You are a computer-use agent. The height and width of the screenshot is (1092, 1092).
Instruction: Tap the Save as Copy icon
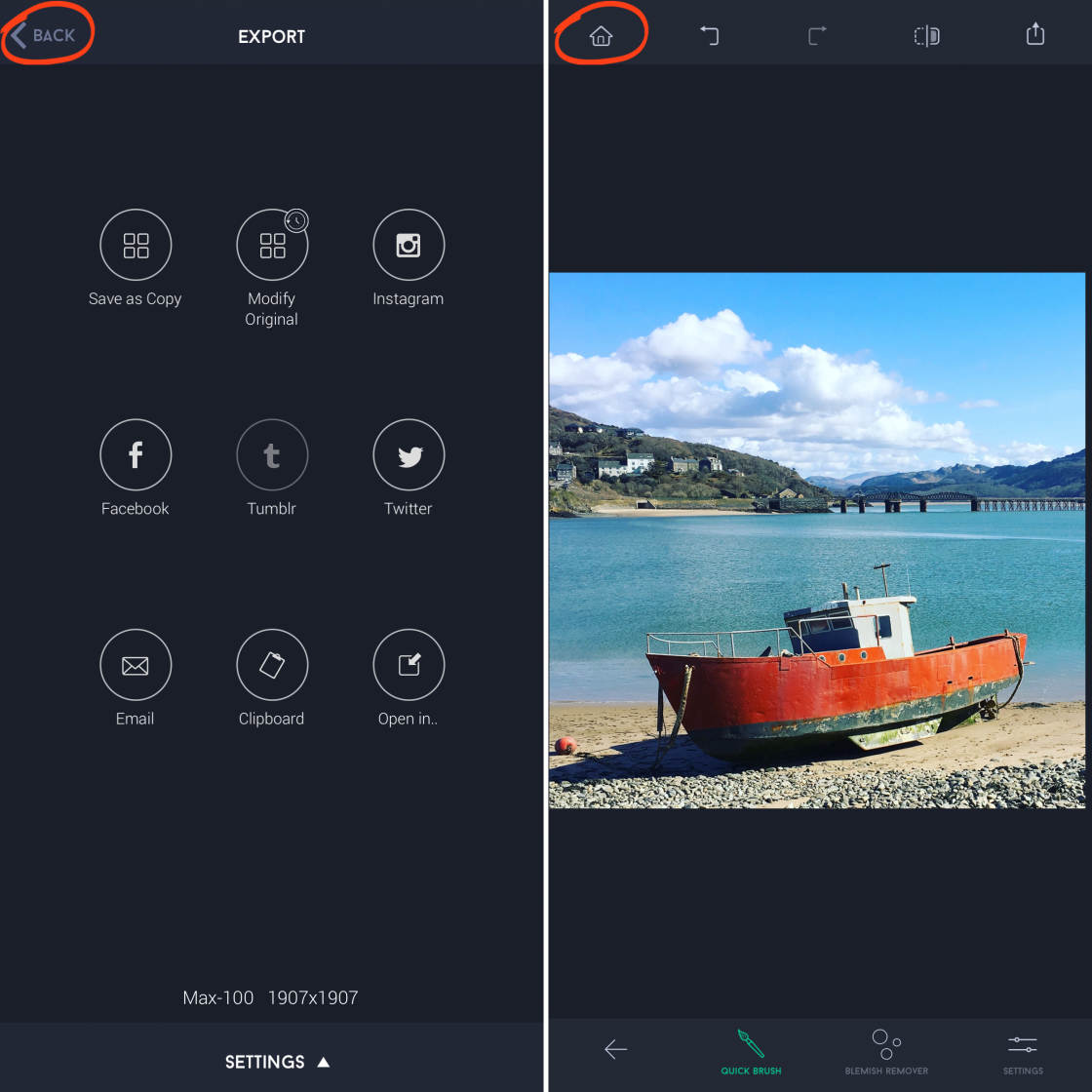click(x=136, y=245)
